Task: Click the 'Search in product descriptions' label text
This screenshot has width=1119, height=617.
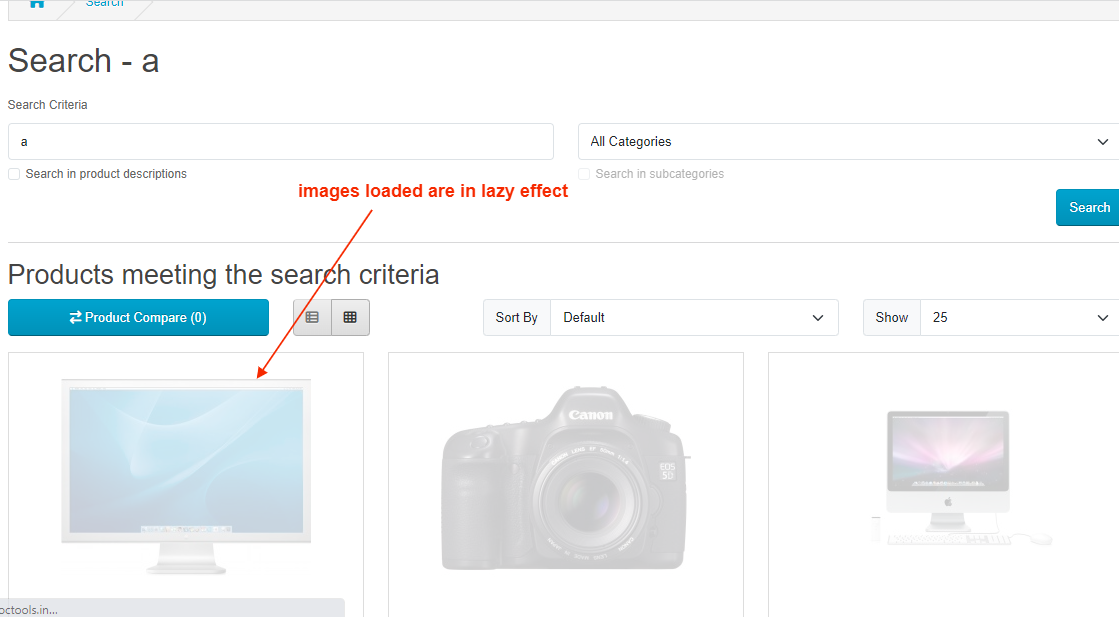Action: 106,174
